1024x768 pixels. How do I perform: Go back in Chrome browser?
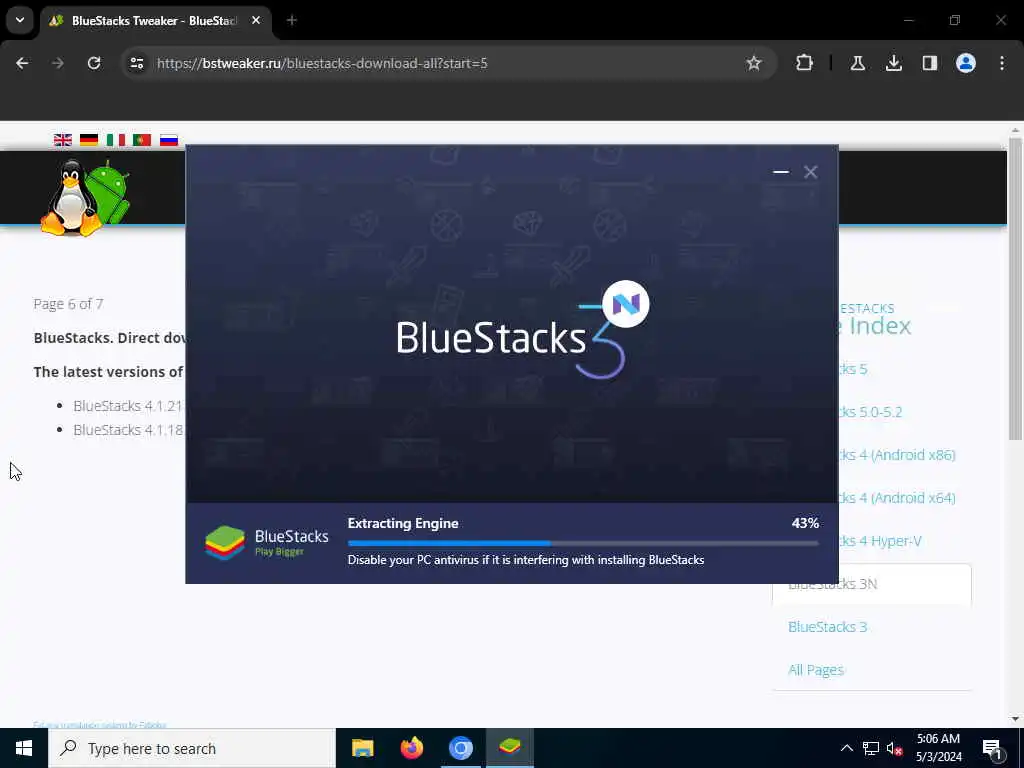[x=22, y=63]
